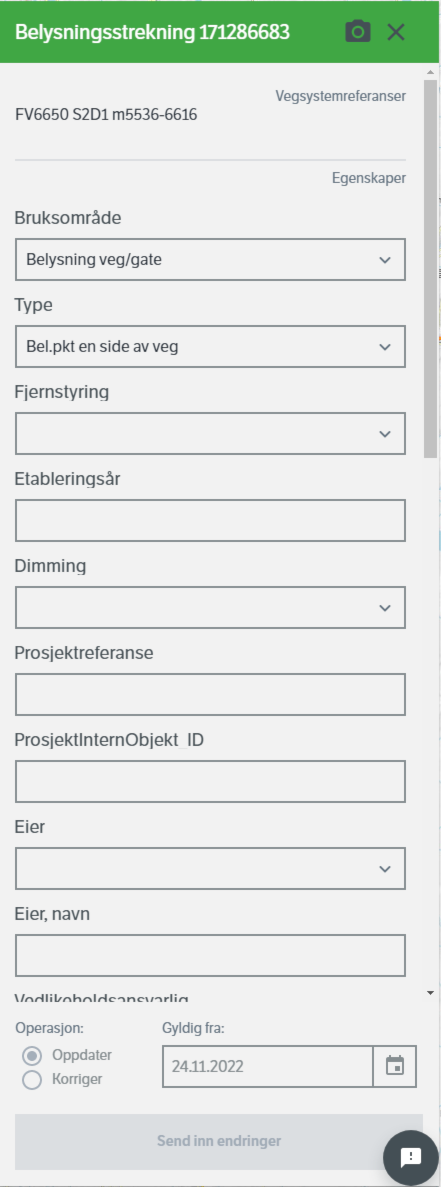
Task: Select the Korriger radio option
Action: pyautogui.click(x=32, y=1080)
